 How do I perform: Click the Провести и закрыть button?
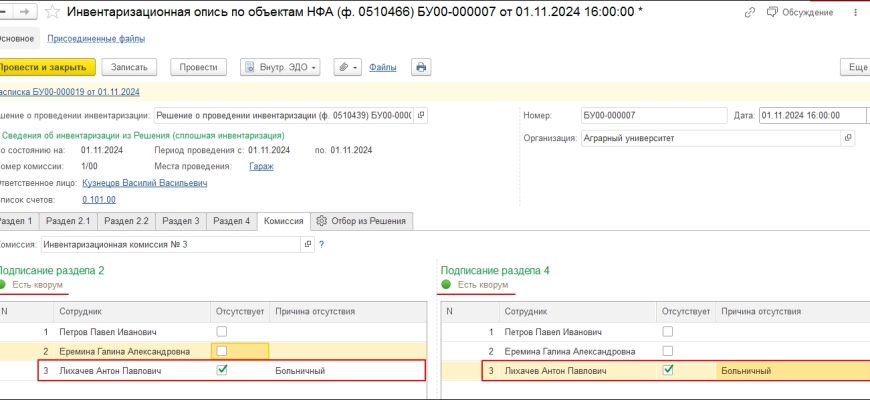(x=45, y=67)
